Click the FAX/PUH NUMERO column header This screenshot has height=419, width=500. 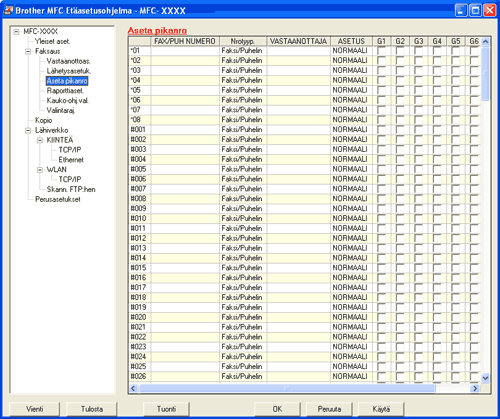click(x=185, y=41)
